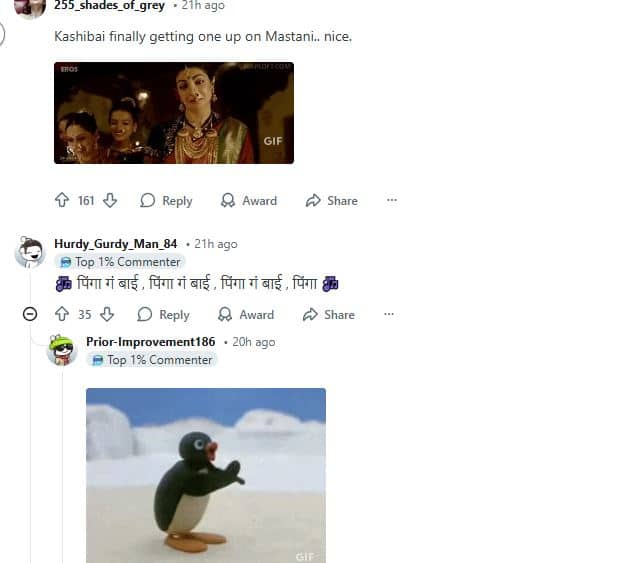Click Prior-Improvement186's avatar with green hat
The image size is (627, 563).
coord(62,350)
